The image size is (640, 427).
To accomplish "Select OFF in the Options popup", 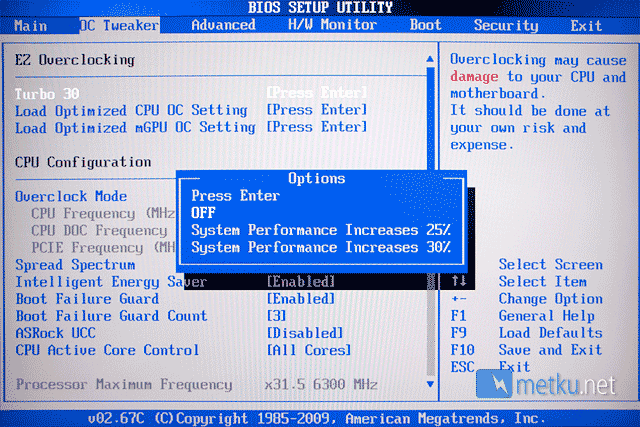I will tap(203, 213).
